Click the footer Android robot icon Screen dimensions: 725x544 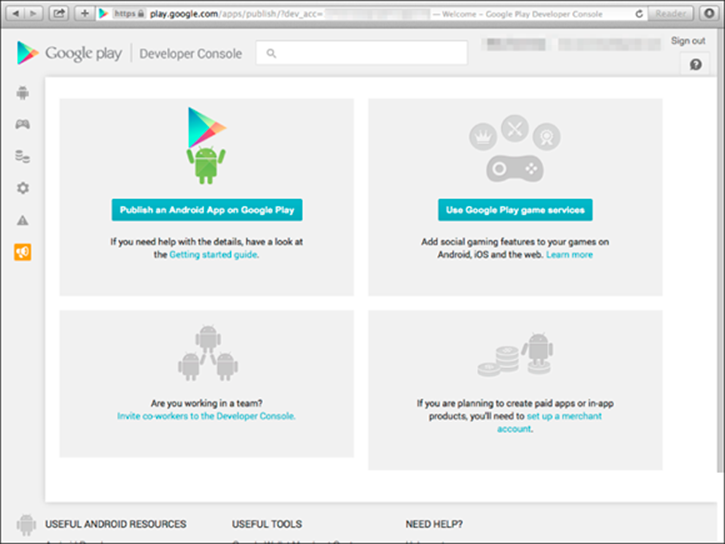26,525
